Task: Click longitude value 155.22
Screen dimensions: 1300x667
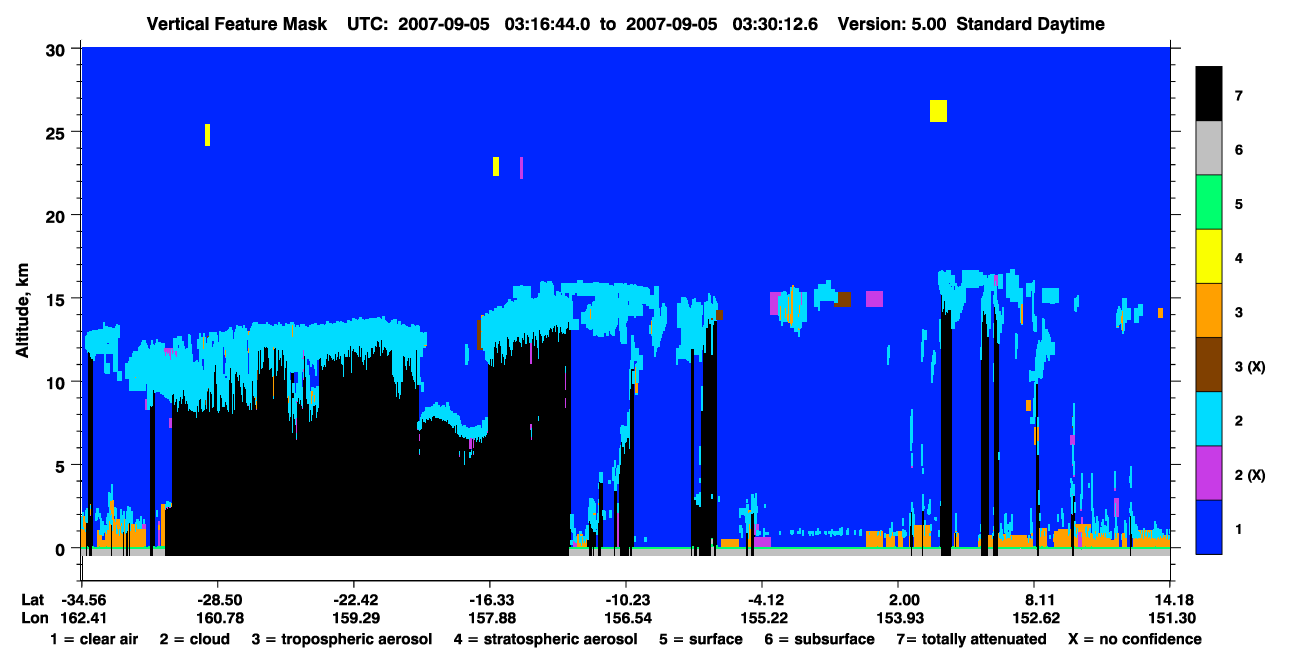Action: click(x=762, y=617)
